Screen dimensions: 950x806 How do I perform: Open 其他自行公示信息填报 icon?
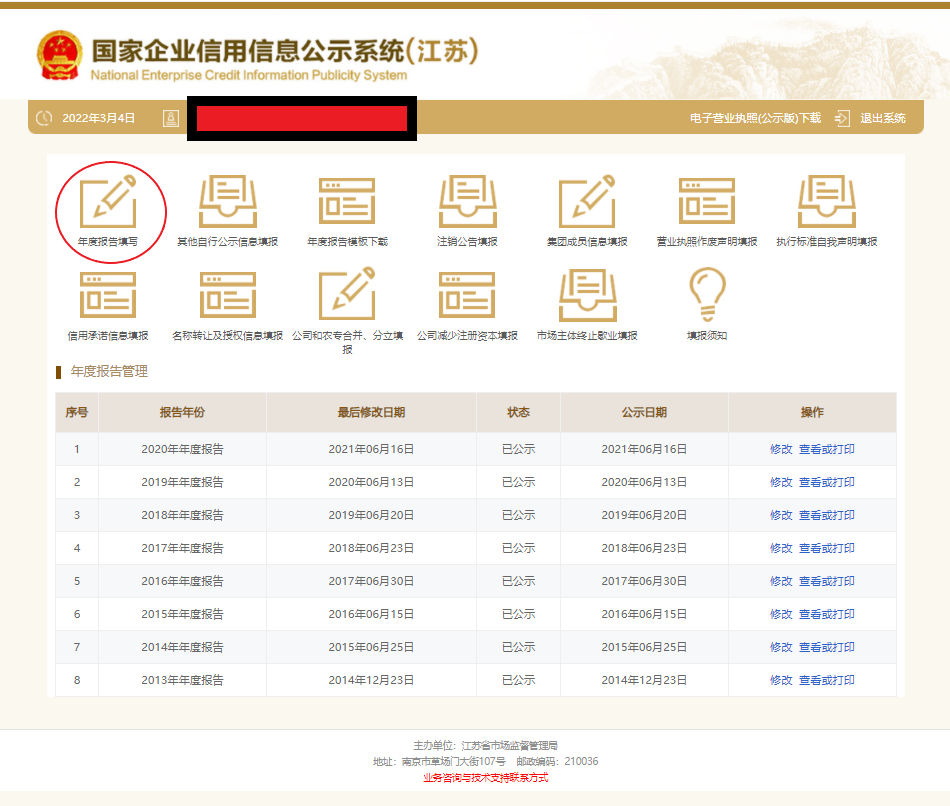(227, 201)
